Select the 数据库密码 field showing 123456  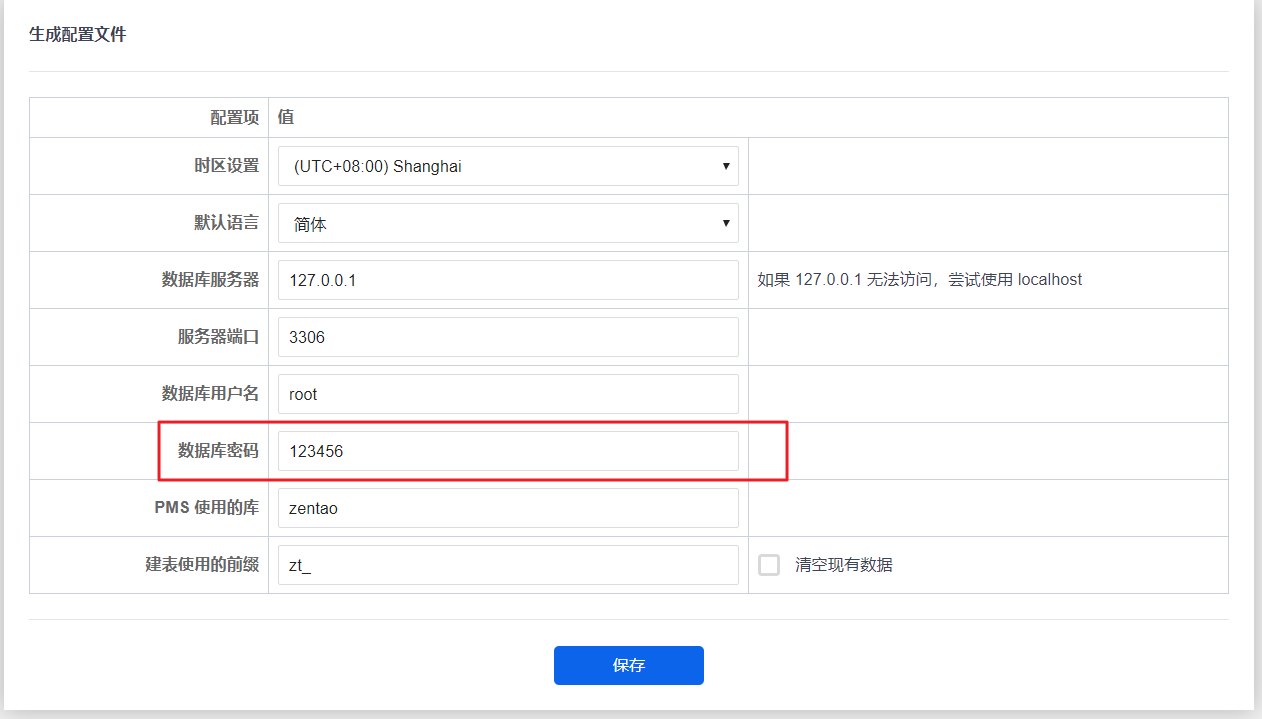click(x=508, y=451)
